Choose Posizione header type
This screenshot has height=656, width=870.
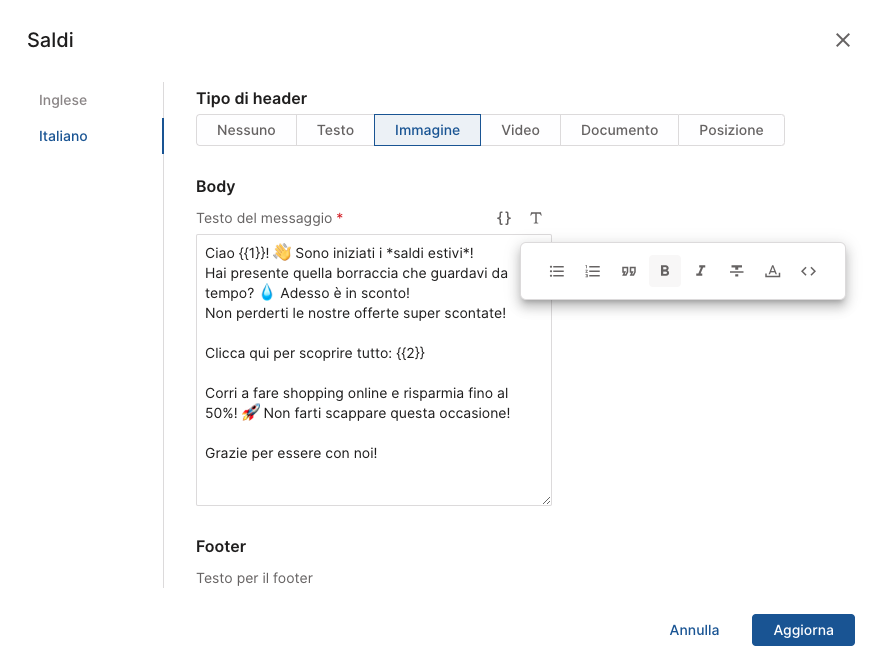(x=731, y=130)
